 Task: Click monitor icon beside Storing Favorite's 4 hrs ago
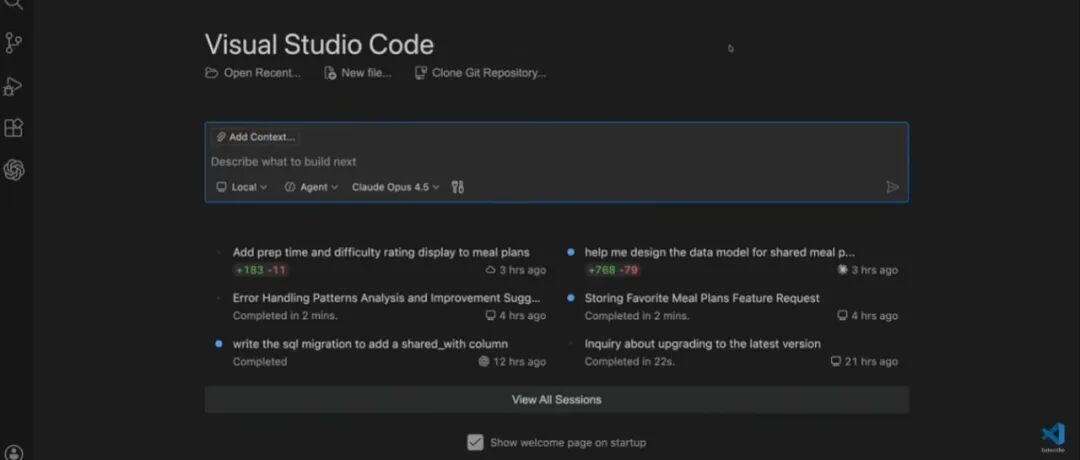(842, 315)
